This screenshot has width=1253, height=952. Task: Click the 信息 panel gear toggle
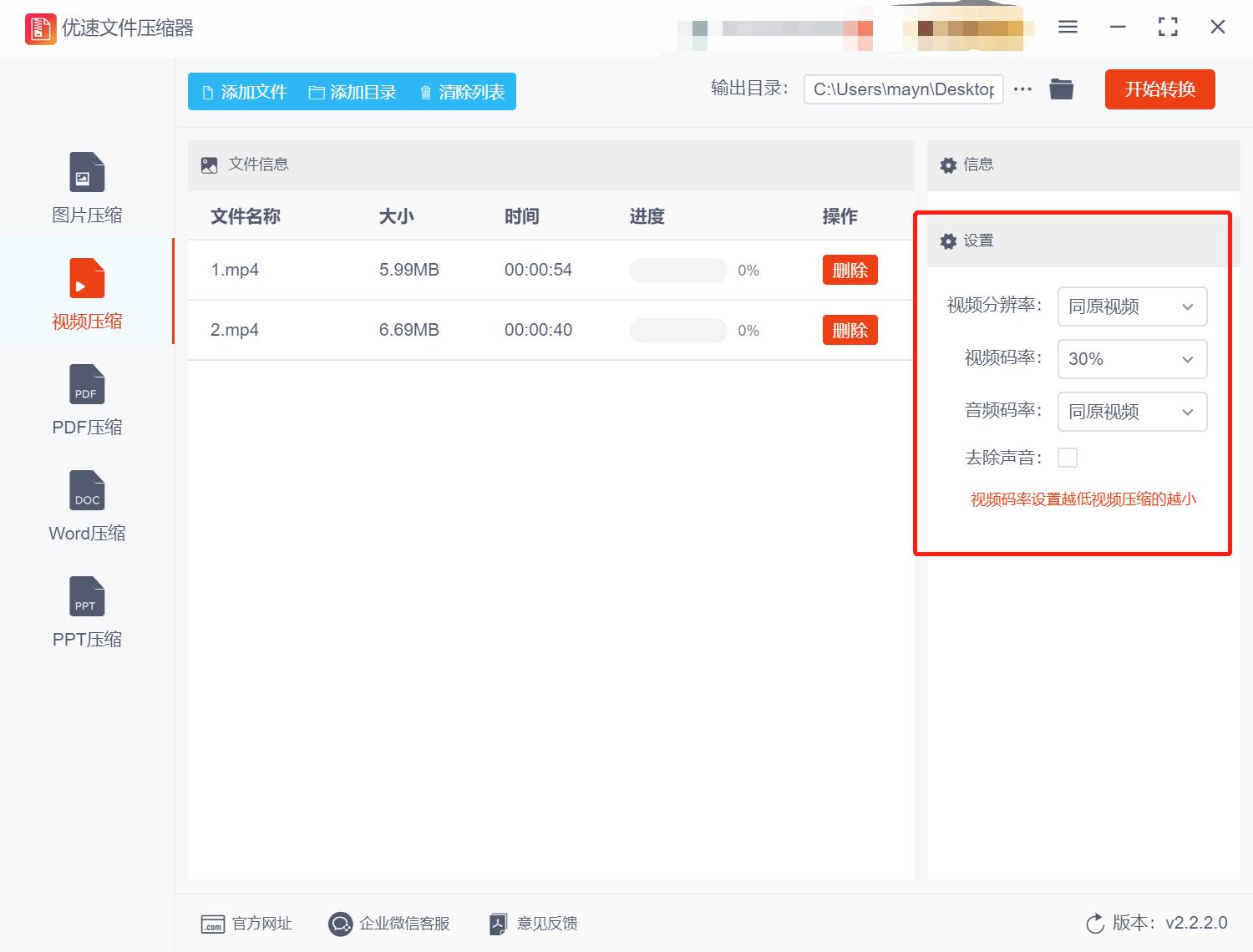948,165
